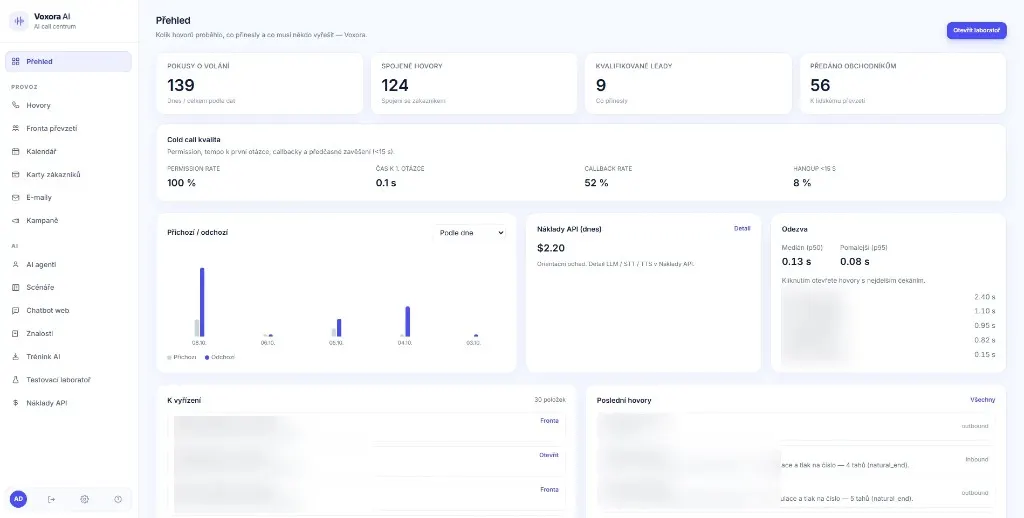Open Náklady API via the dollar icon
This screenshot has height=518, width=1024.
point(16,403)
